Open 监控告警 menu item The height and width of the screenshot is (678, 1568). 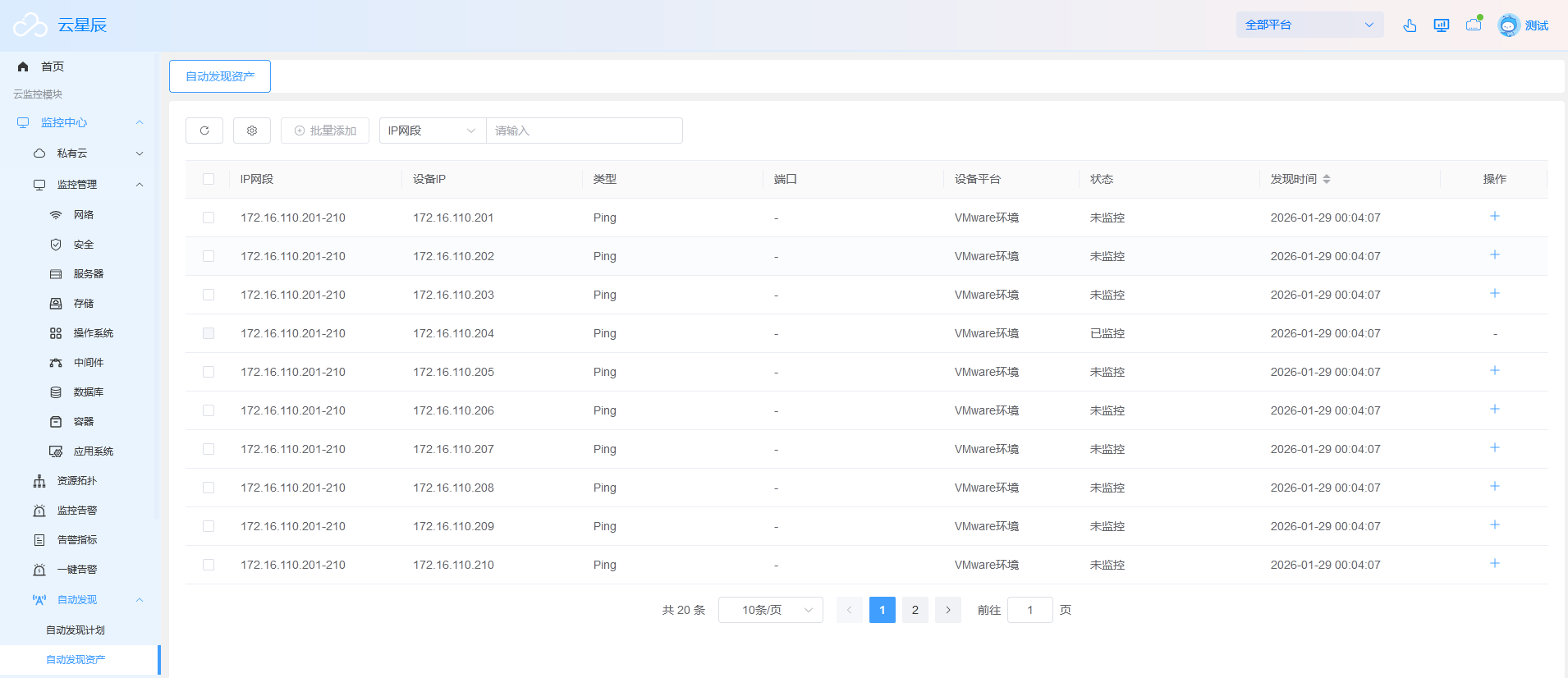(78, 511)
